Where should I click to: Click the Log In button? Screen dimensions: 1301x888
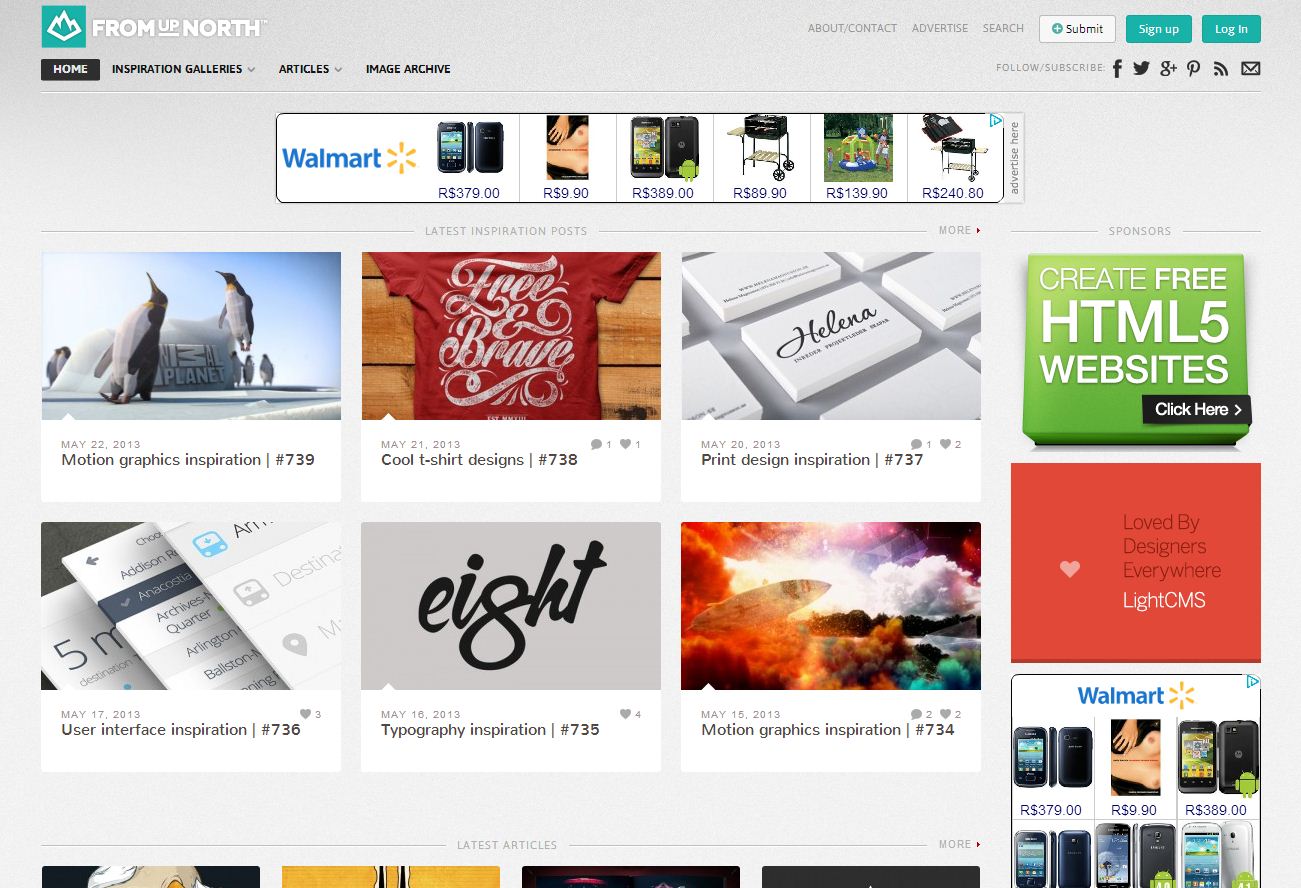1231,29
